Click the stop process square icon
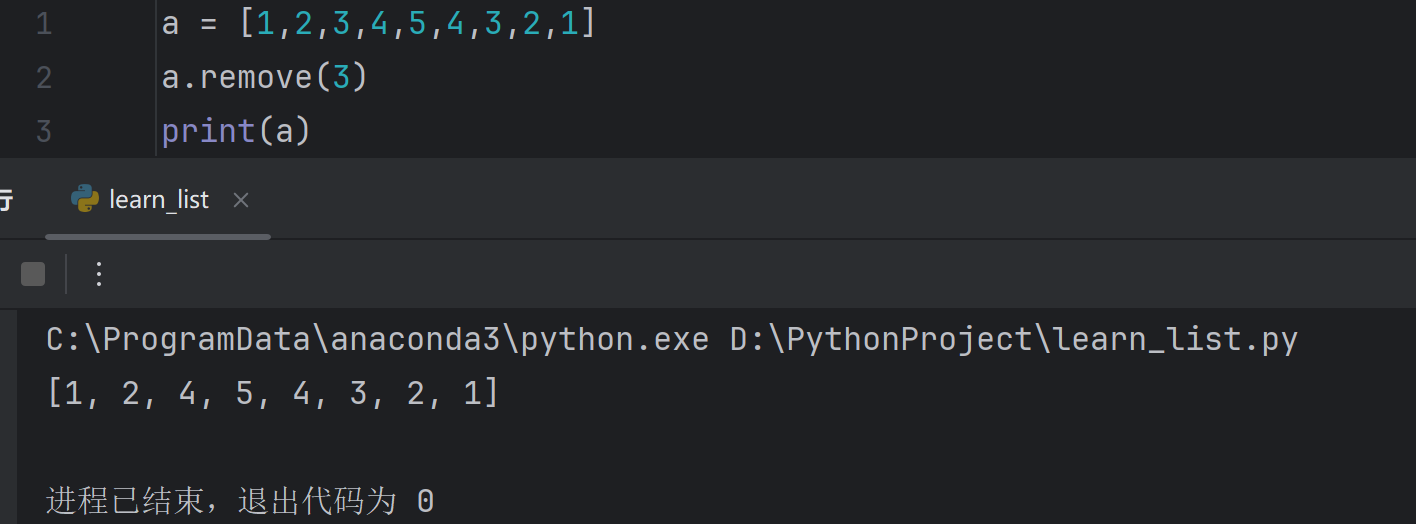The width and height of the screenshot is (1416, 524). [x=33, y=274]
